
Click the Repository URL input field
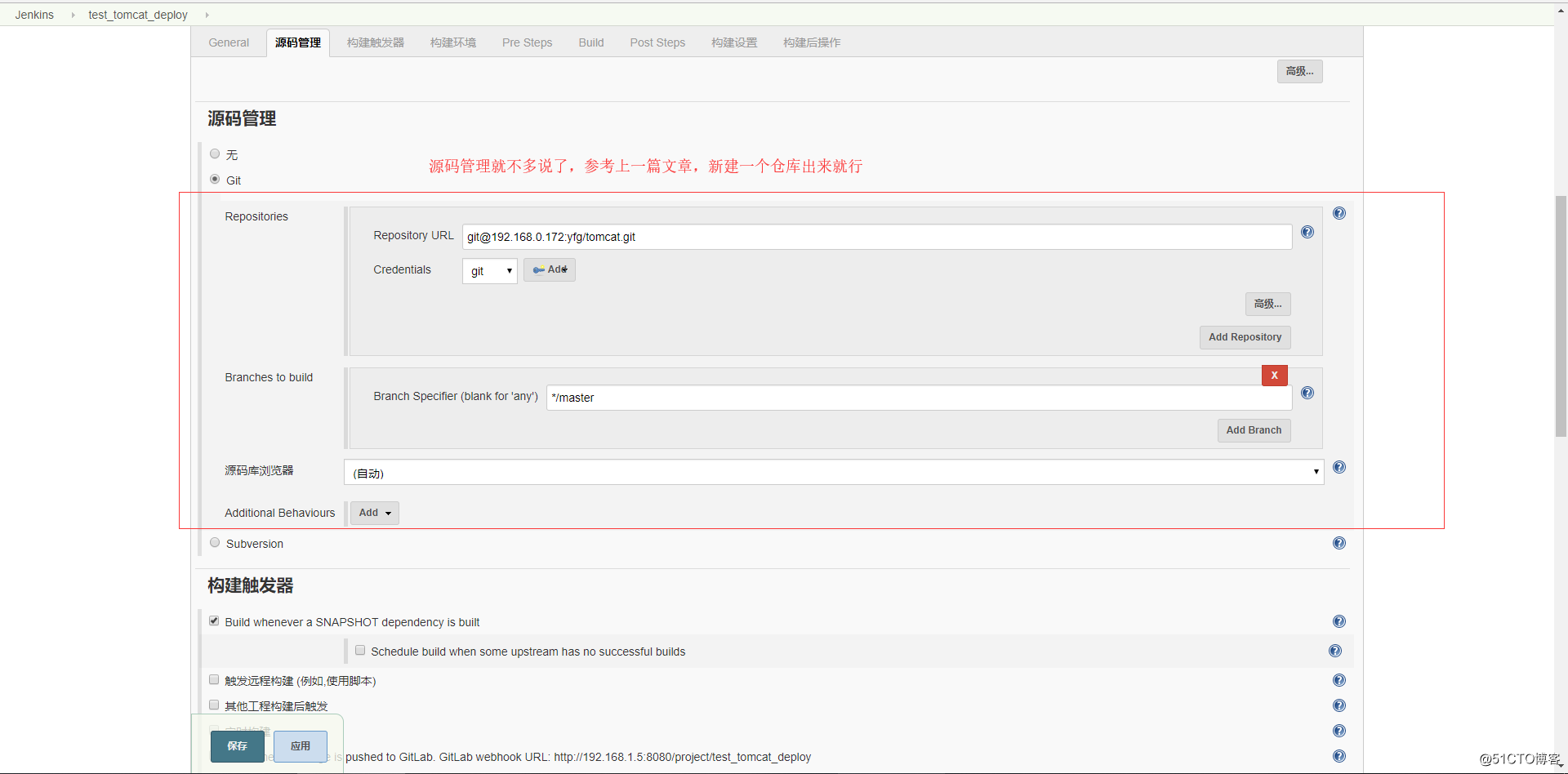[x=877, y=237]
